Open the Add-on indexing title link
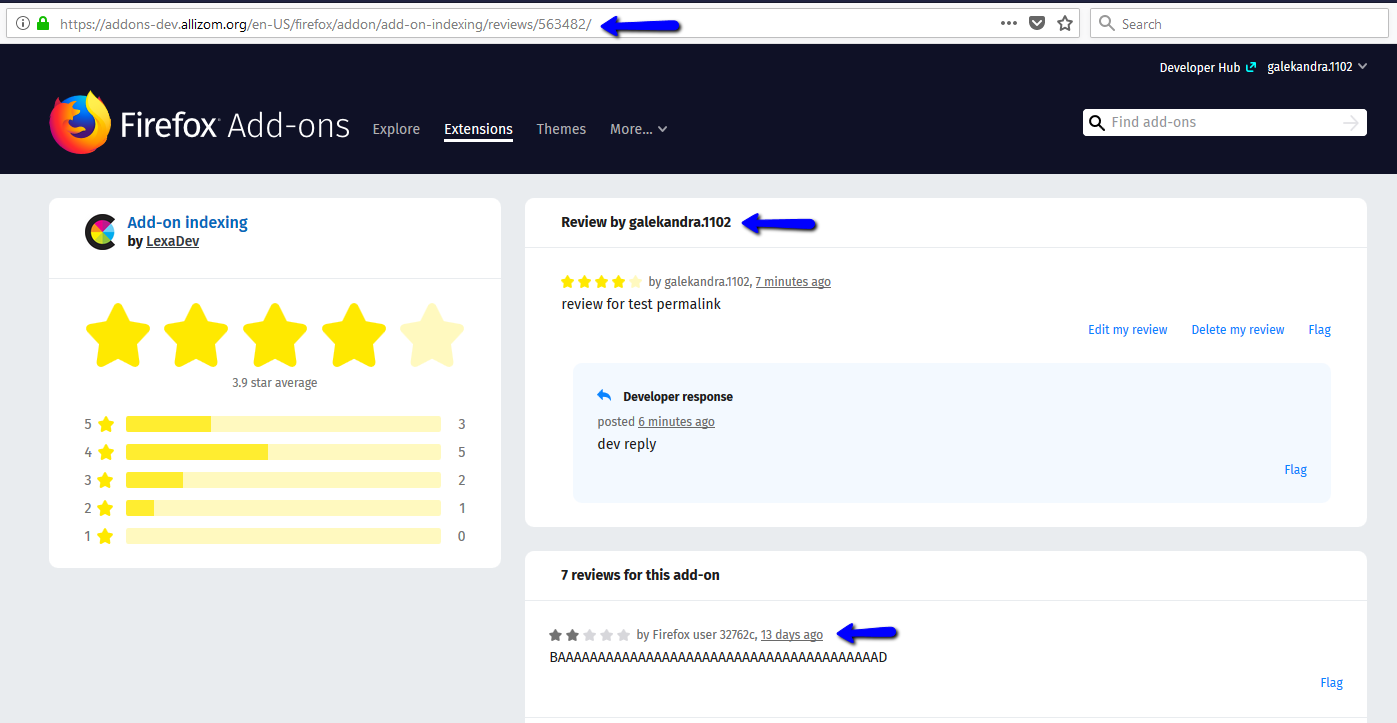This screenshot has height=723, width=1397. click(187, 222)
